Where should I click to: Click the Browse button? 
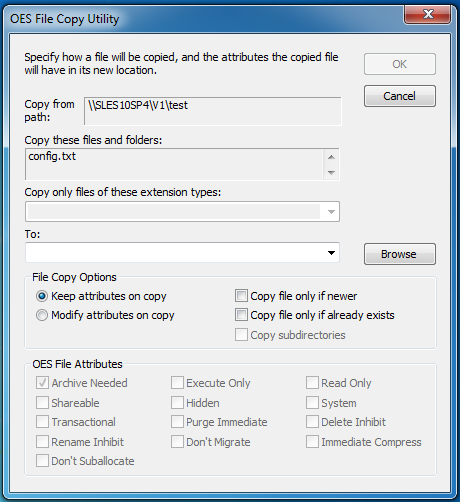tap(400, 254)
